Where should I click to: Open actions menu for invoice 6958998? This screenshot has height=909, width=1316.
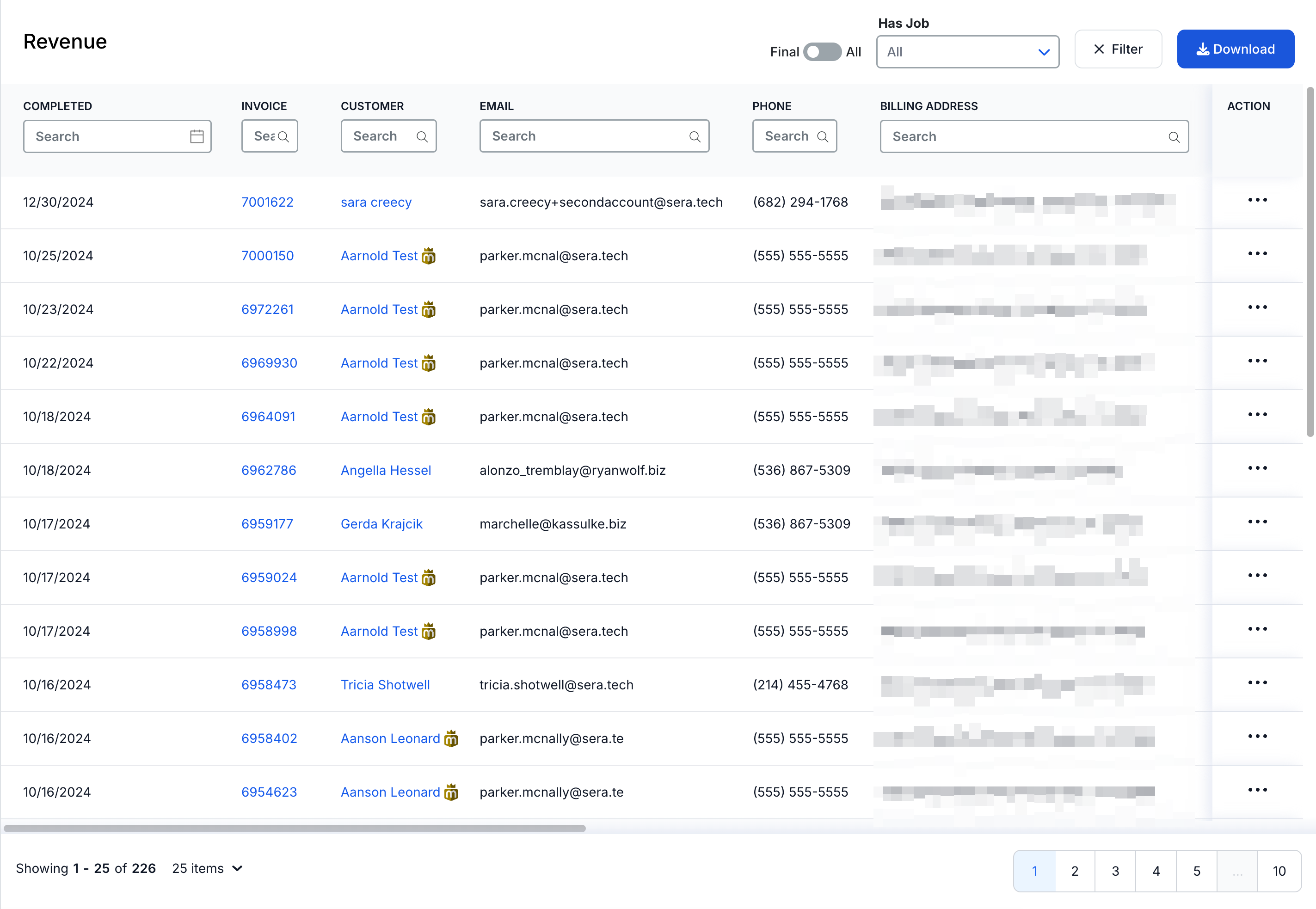click(x=1257, y=629)
